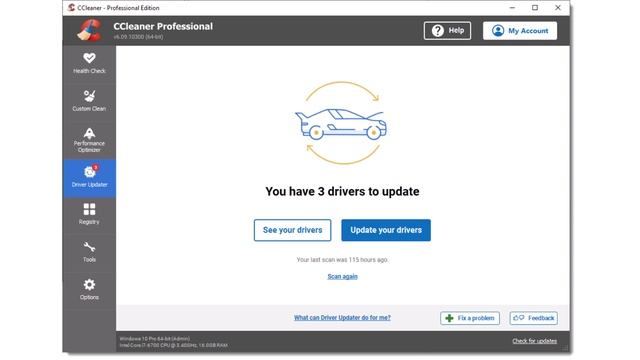The height and width of the screenshot is (360, 640).
Task: Open My Account
Action: (520, 31)
